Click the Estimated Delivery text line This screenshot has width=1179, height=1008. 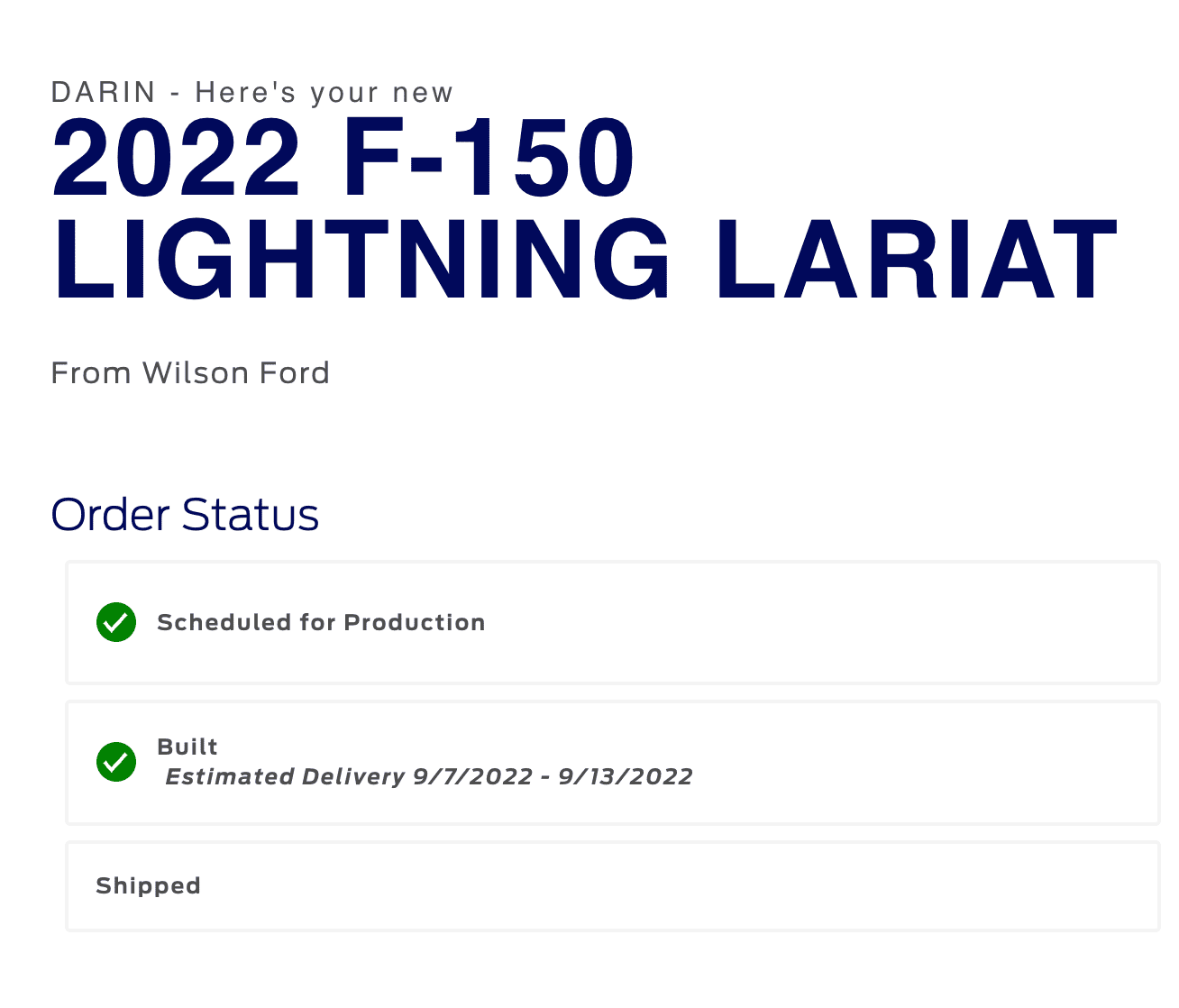tap(428, 776)
